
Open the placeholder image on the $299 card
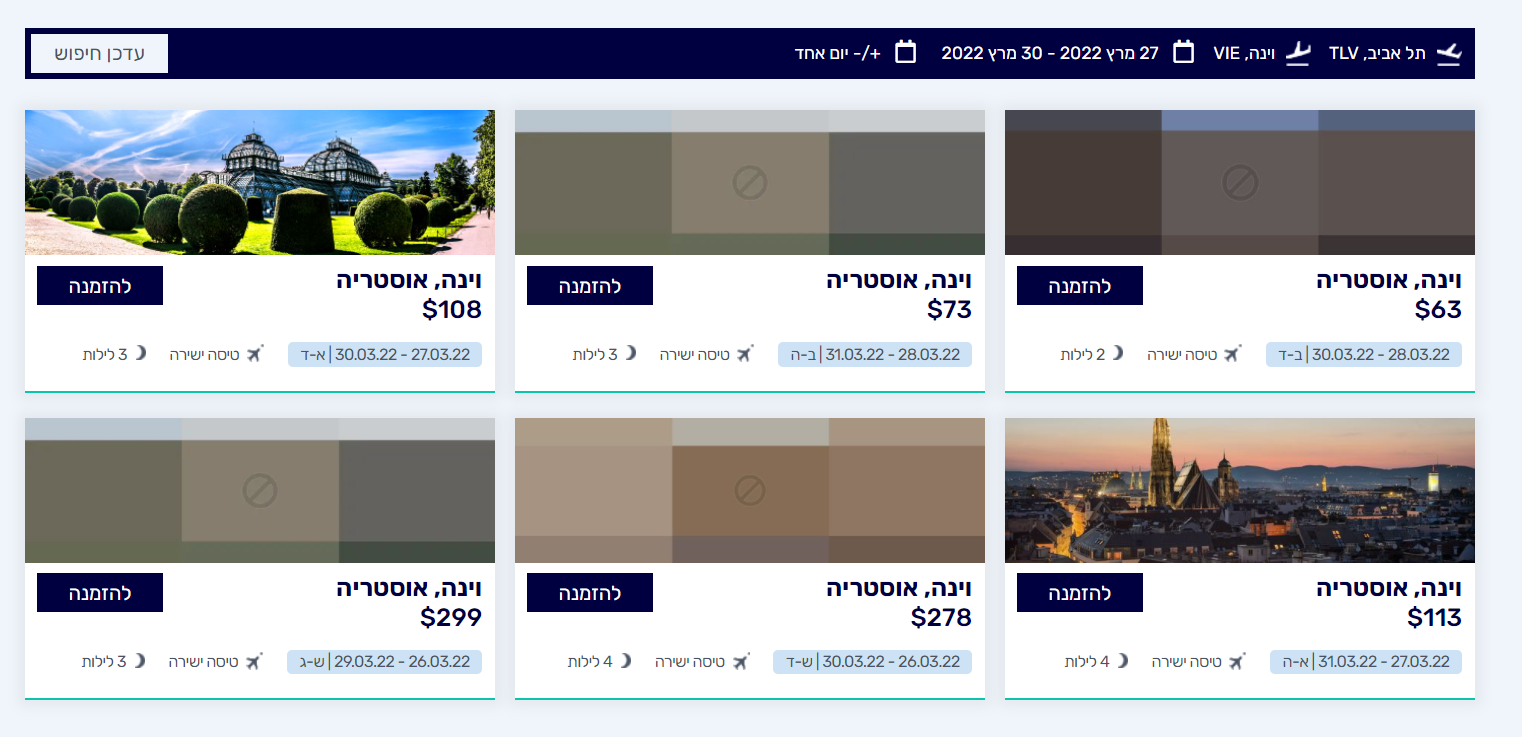point(260,490)
